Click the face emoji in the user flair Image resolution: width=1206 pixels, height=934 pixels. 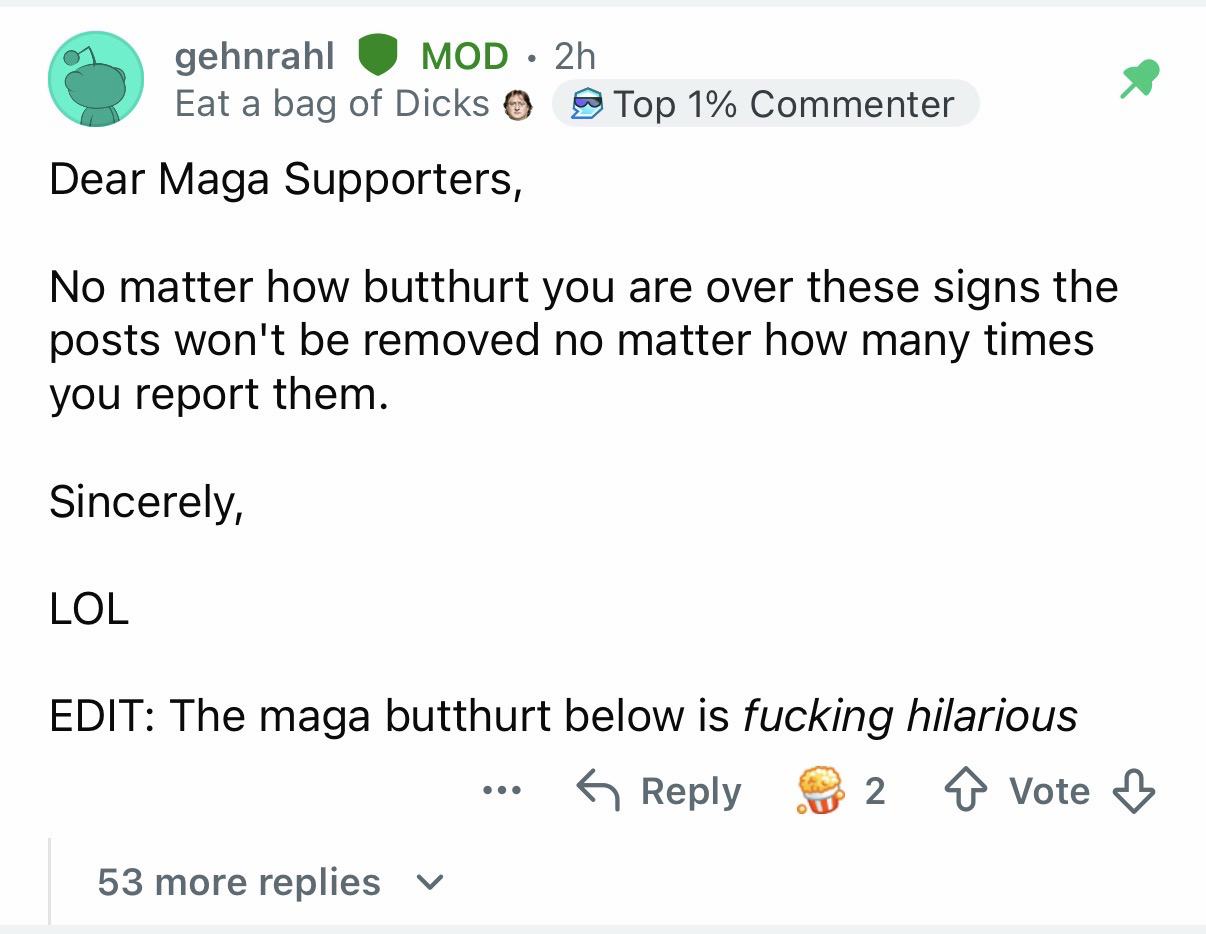point(517,104)
